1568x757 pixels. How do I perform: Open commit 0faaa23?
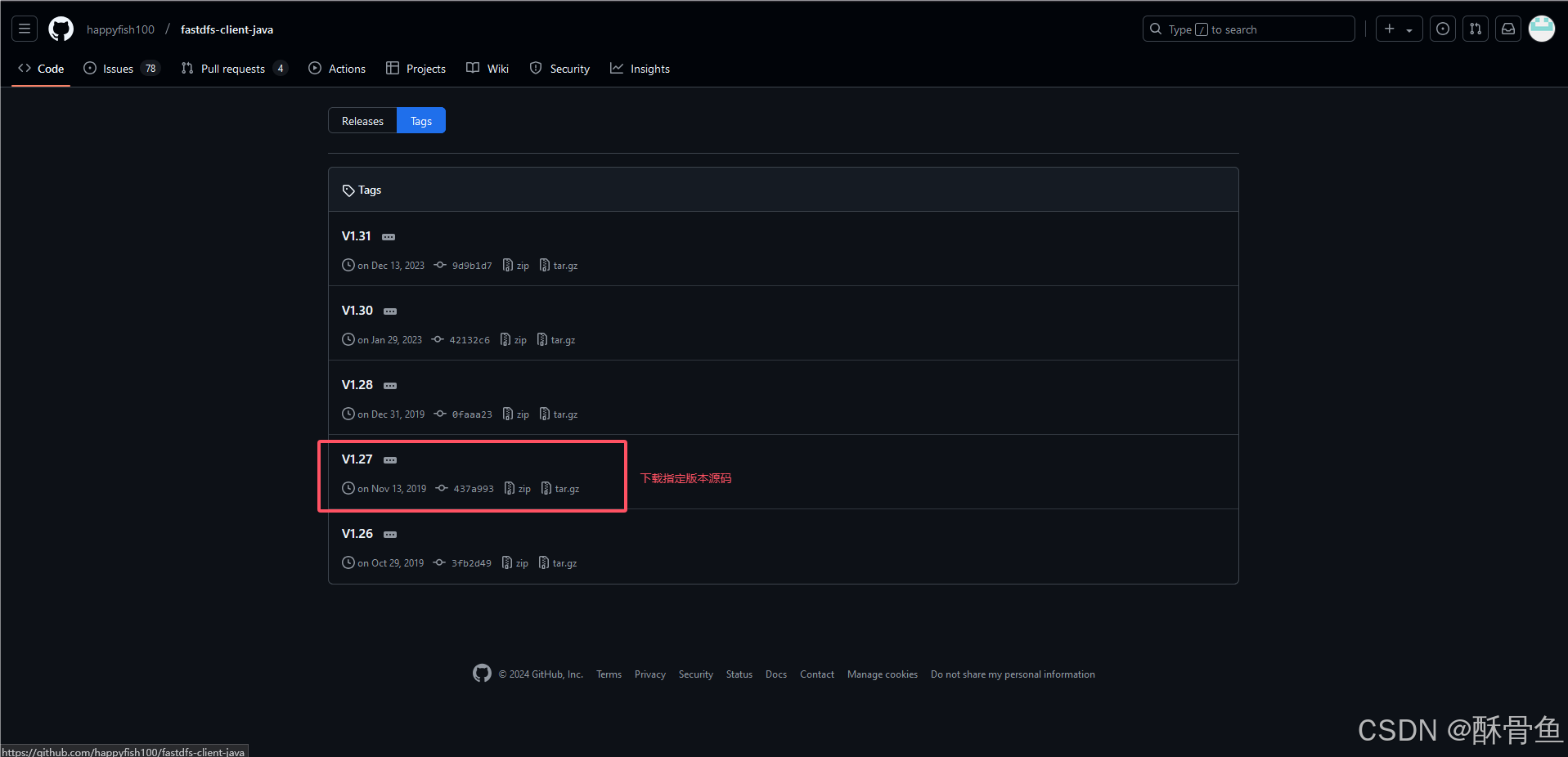click(463, 414)
